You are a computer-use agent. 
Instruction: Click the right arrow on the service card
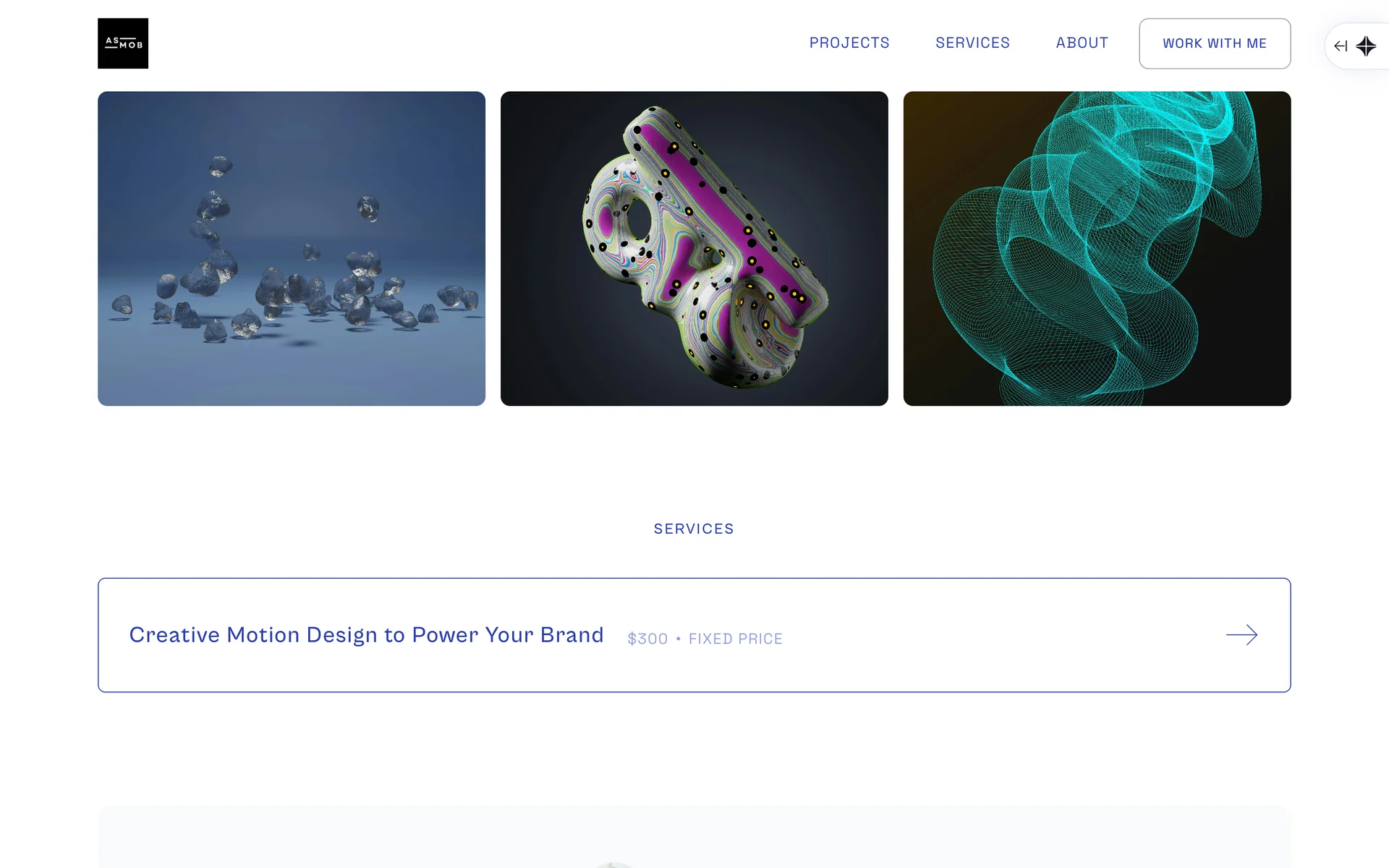click(1242, 634)
